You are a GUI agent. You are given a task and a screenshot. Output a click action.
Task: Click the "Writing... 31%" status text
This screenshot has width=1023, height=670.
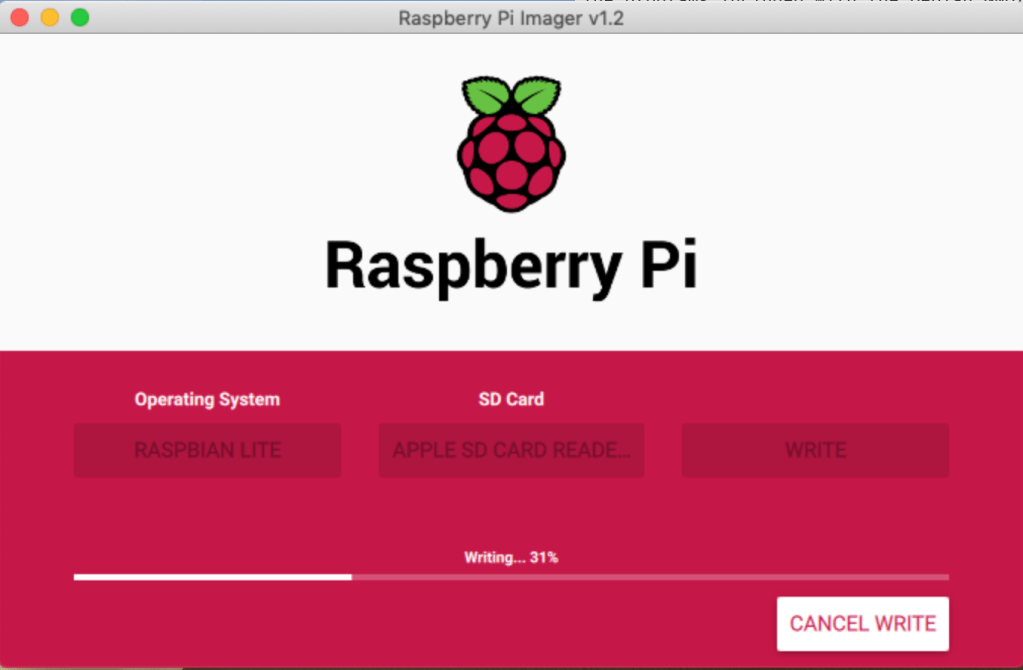click(510, 557)
